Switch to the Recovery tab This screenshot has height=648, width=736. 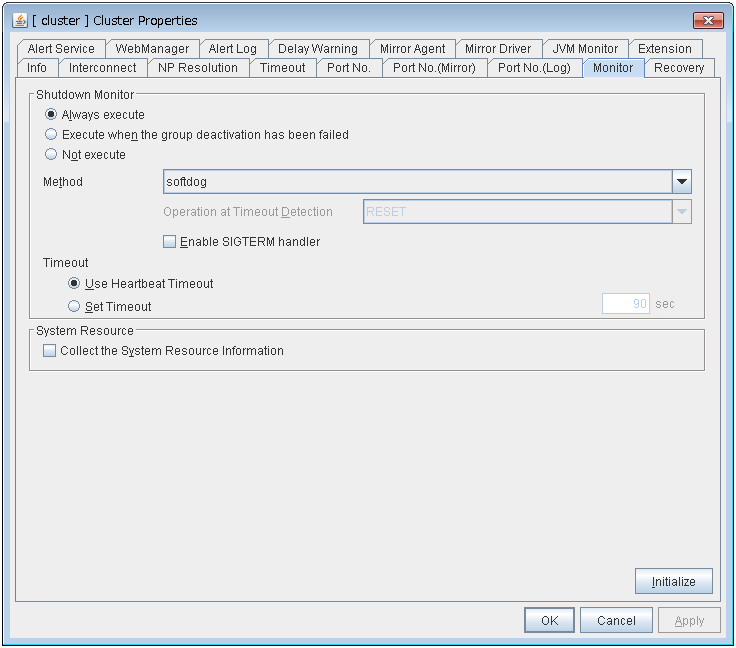pos(679,68)
